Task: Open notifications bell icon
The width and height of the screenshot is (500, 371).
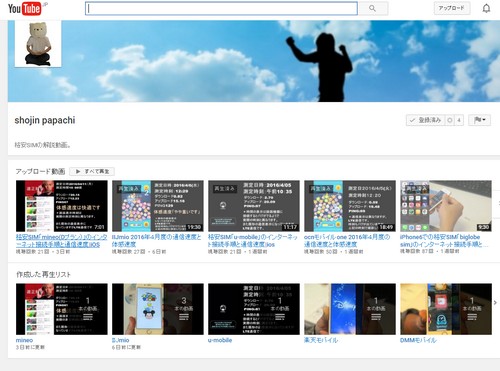Action: (x=486, y=8)
